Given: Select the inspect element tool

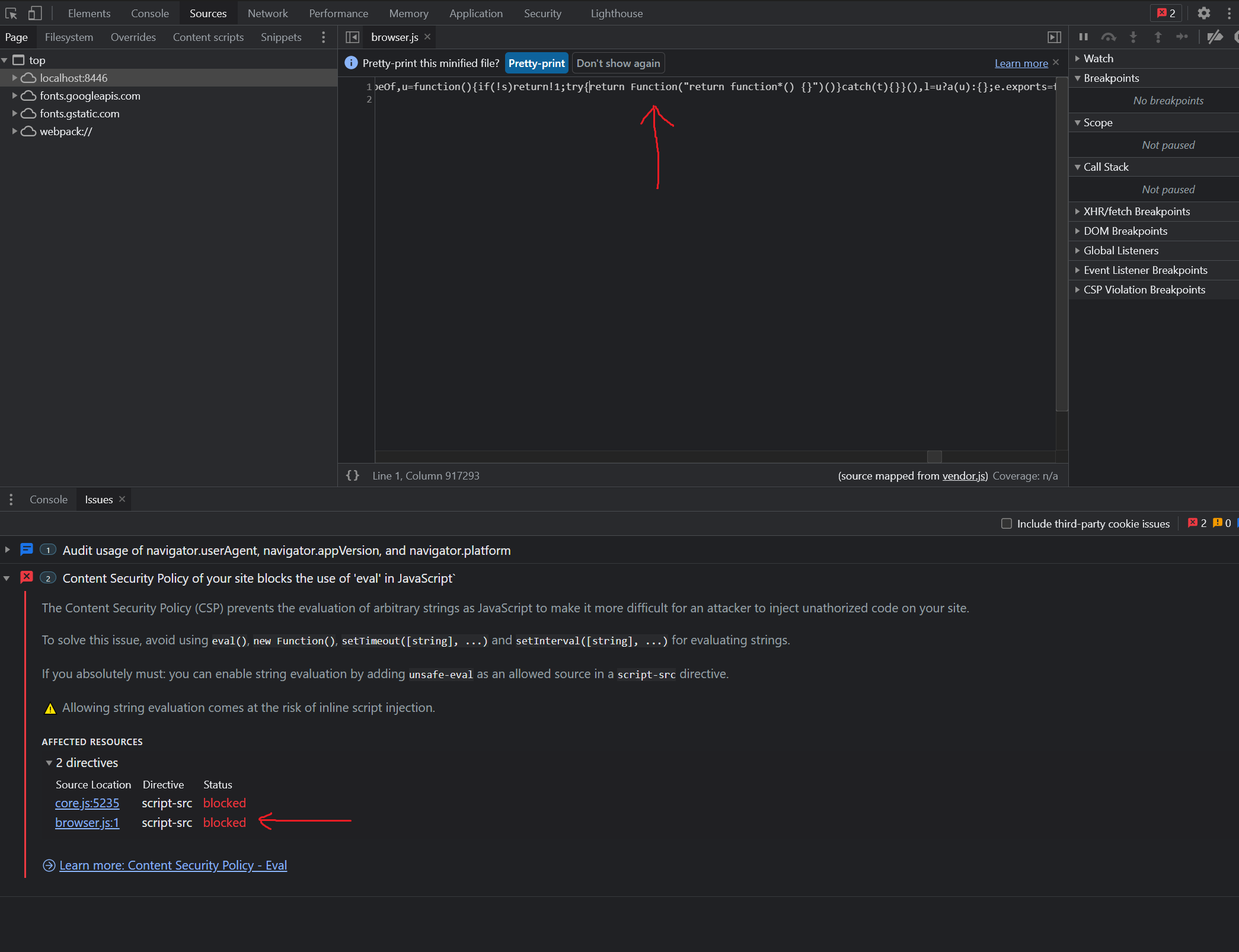Looking at the screenshot, I should (x=11, y=13).
